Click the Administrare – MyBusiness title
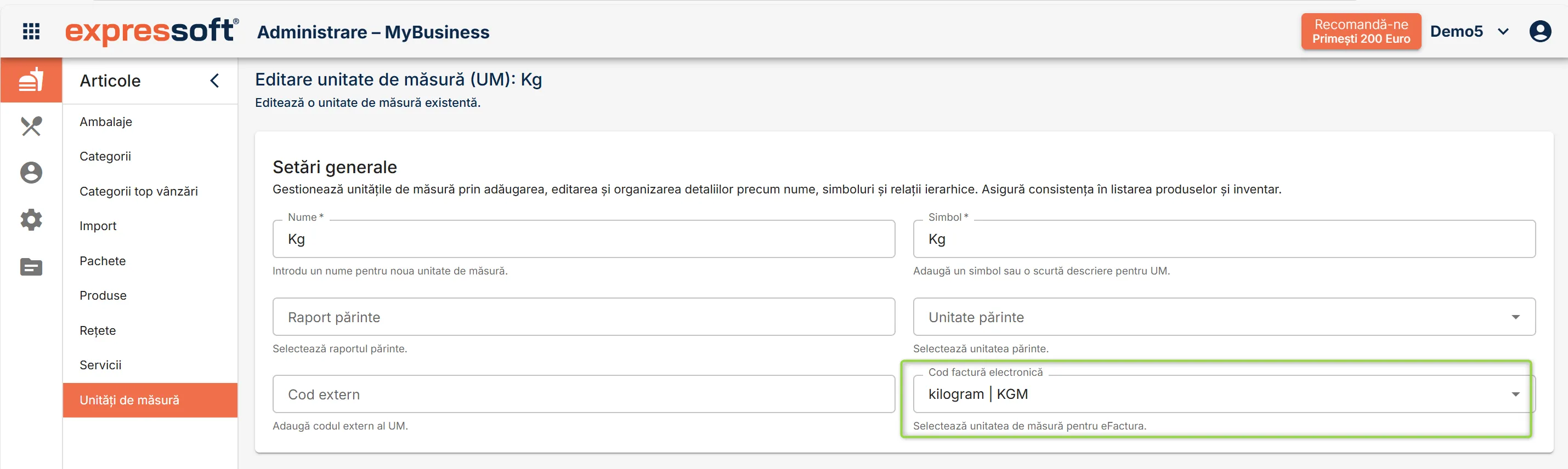This screenshot has height=469, width=1568. [373, 32]
